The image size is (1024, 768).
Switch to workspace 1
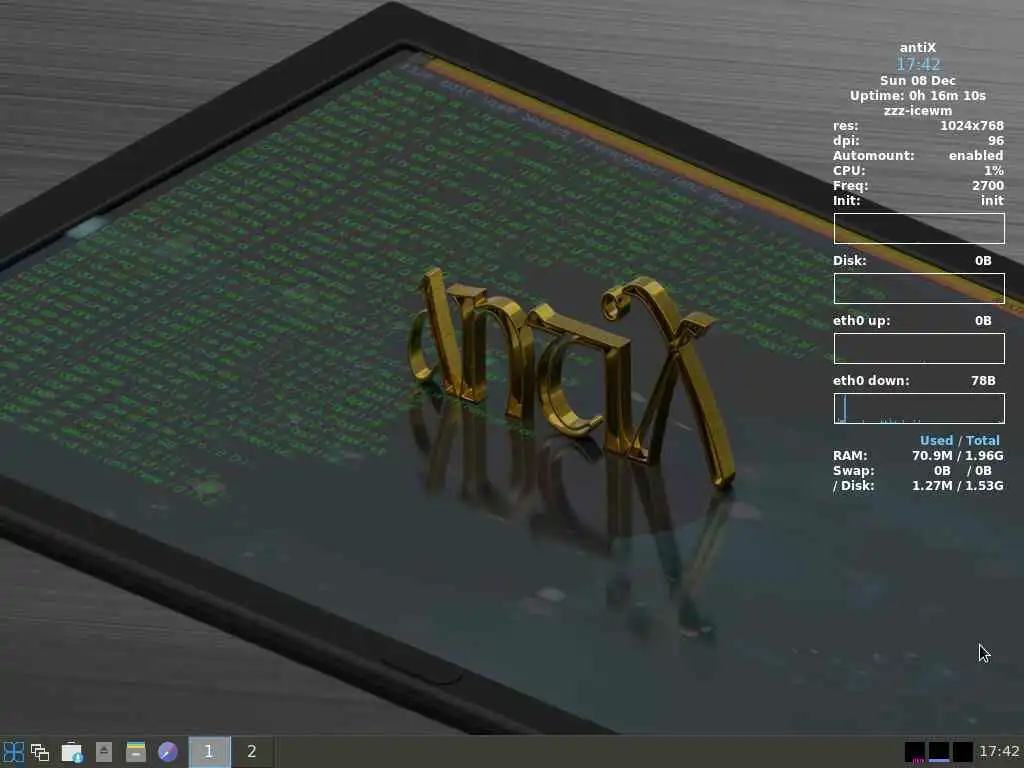[x=210, y=752]
